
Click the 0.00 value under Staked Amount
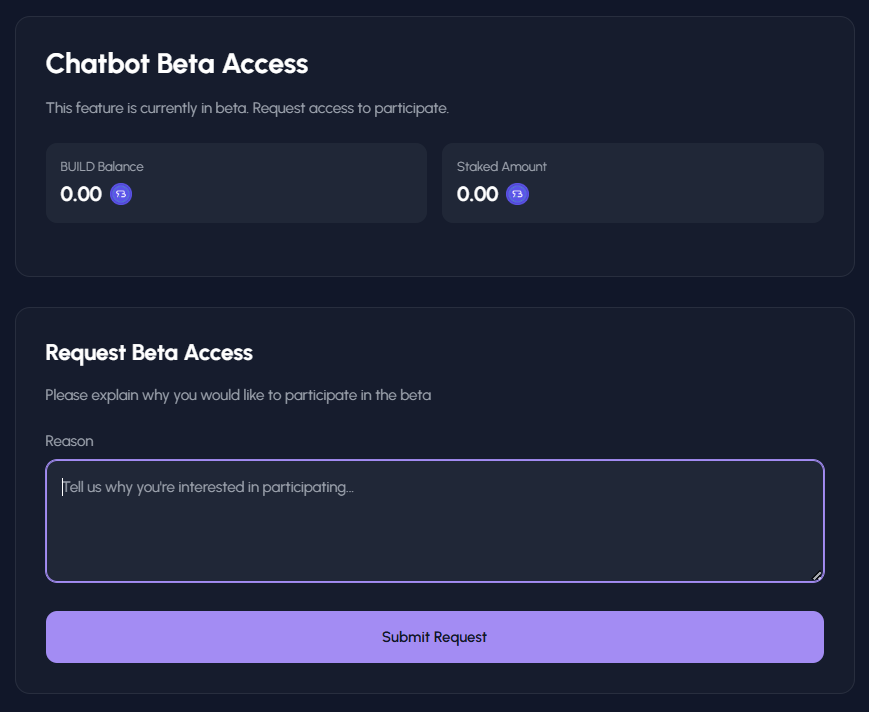(x=477, y=194)
